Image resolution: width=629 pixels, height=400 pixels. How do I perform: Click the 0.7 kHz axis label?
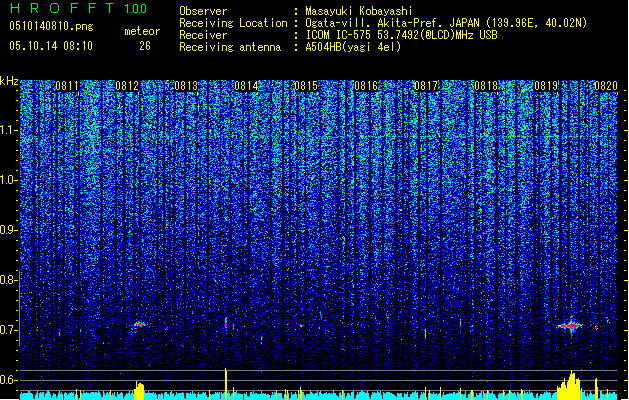[8, 330]
